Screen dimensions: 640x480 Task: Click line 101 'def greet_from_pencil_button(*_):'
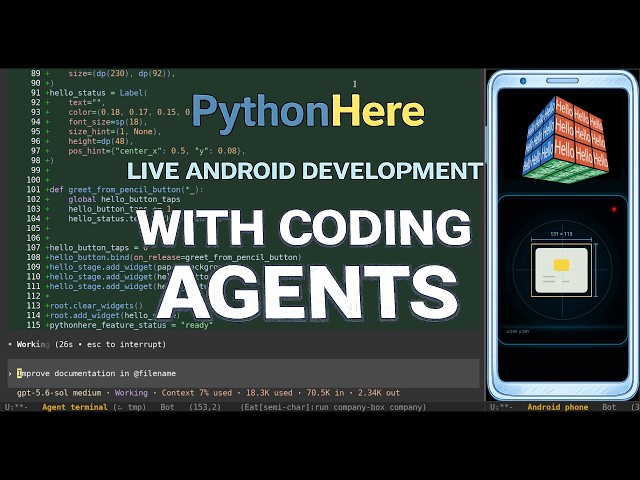[x=126, y=190]
